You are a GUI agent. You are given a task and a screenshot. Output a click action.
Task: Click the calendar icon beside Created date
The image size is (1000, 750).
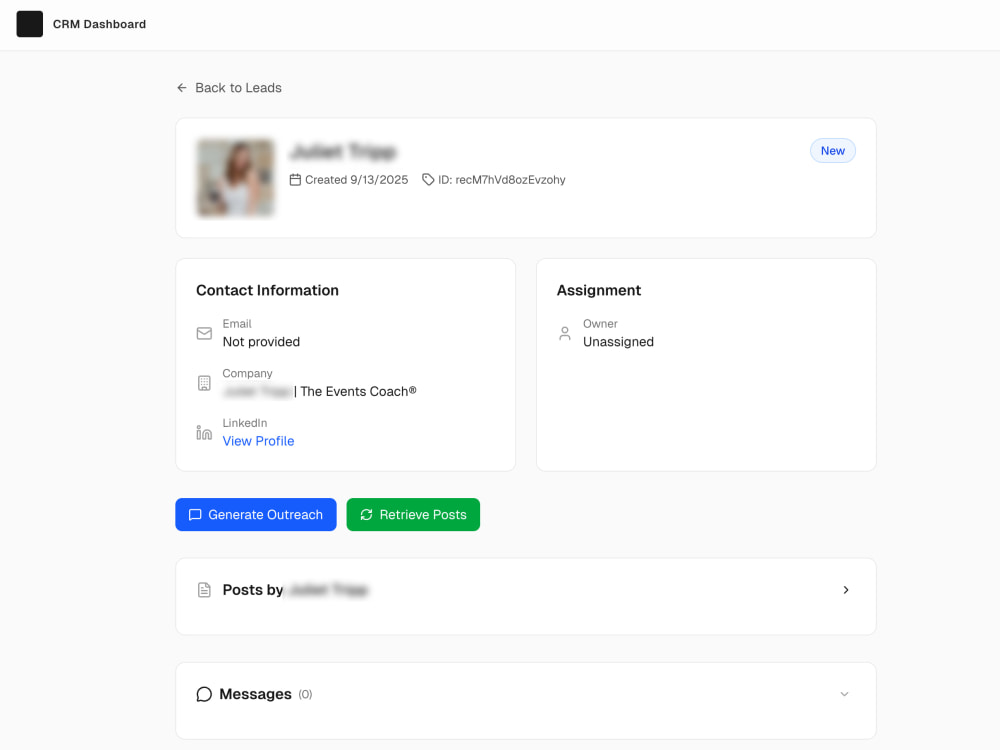click(295, 180)
